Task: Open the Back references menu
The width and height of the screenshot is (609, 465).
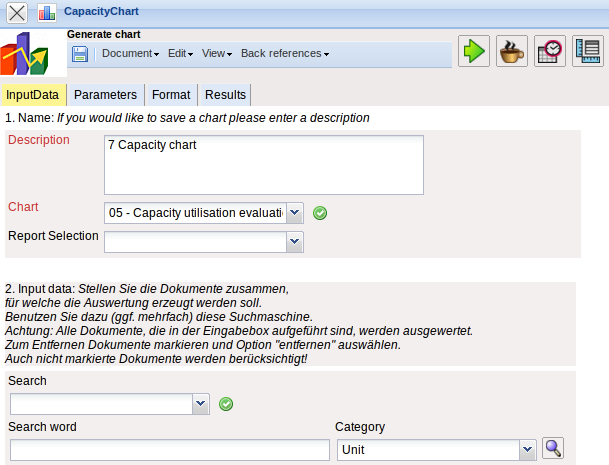Action: tap(285, 54)
